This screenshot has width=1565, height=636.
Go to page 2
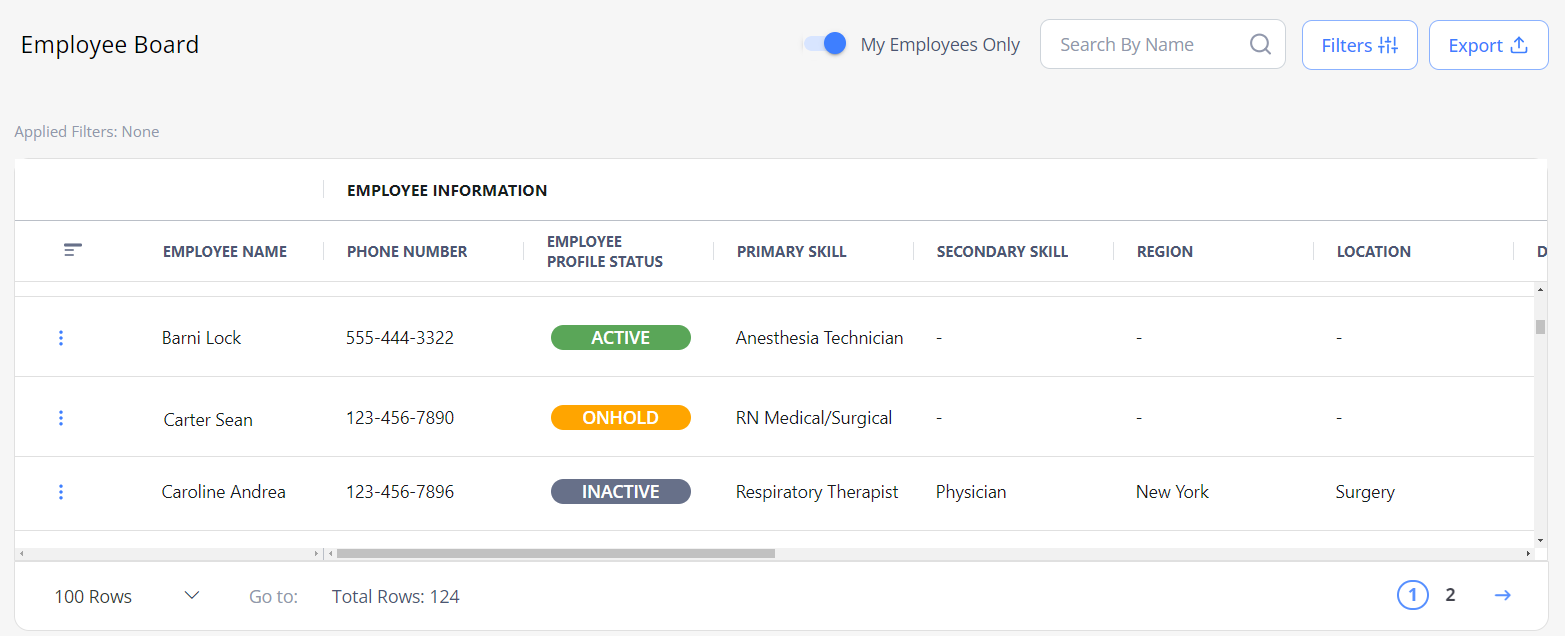pyautogui.click(x=1450, y=595)
